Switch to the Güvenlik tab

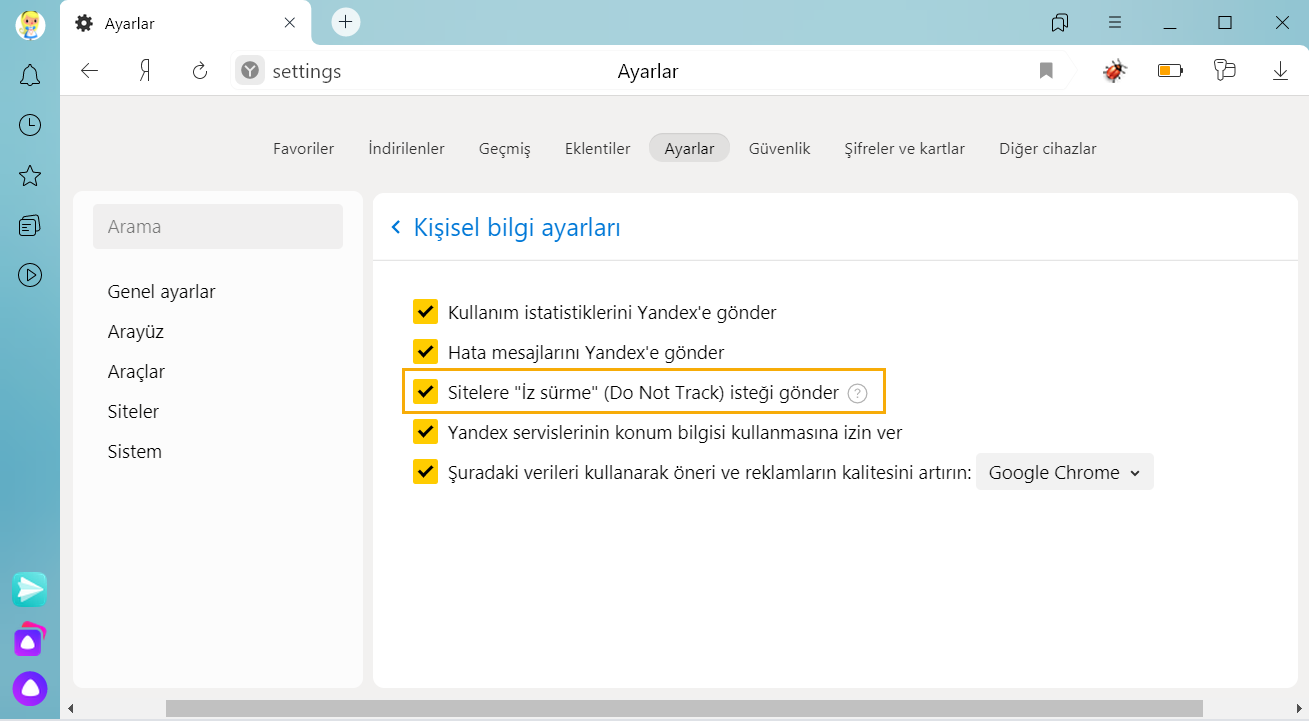coord(780,148)
